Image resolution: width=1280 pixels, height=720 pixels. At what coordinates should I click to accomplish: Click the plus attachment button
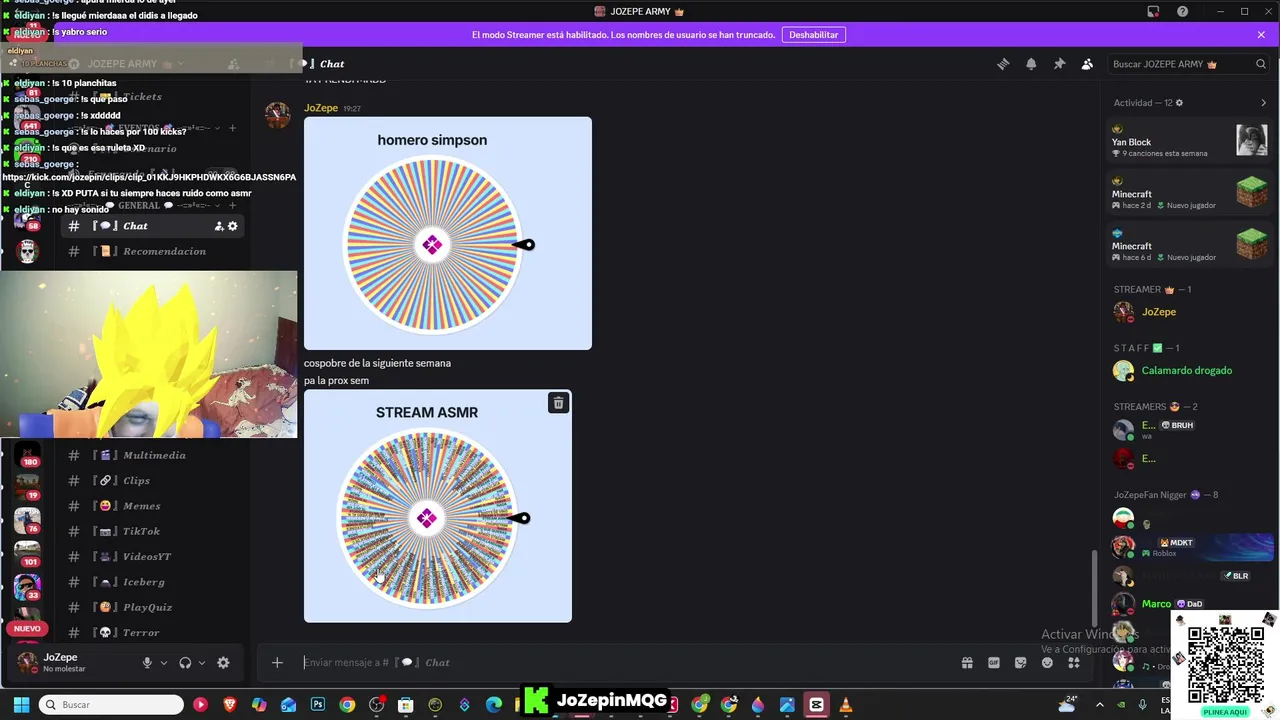click(277, 662)
